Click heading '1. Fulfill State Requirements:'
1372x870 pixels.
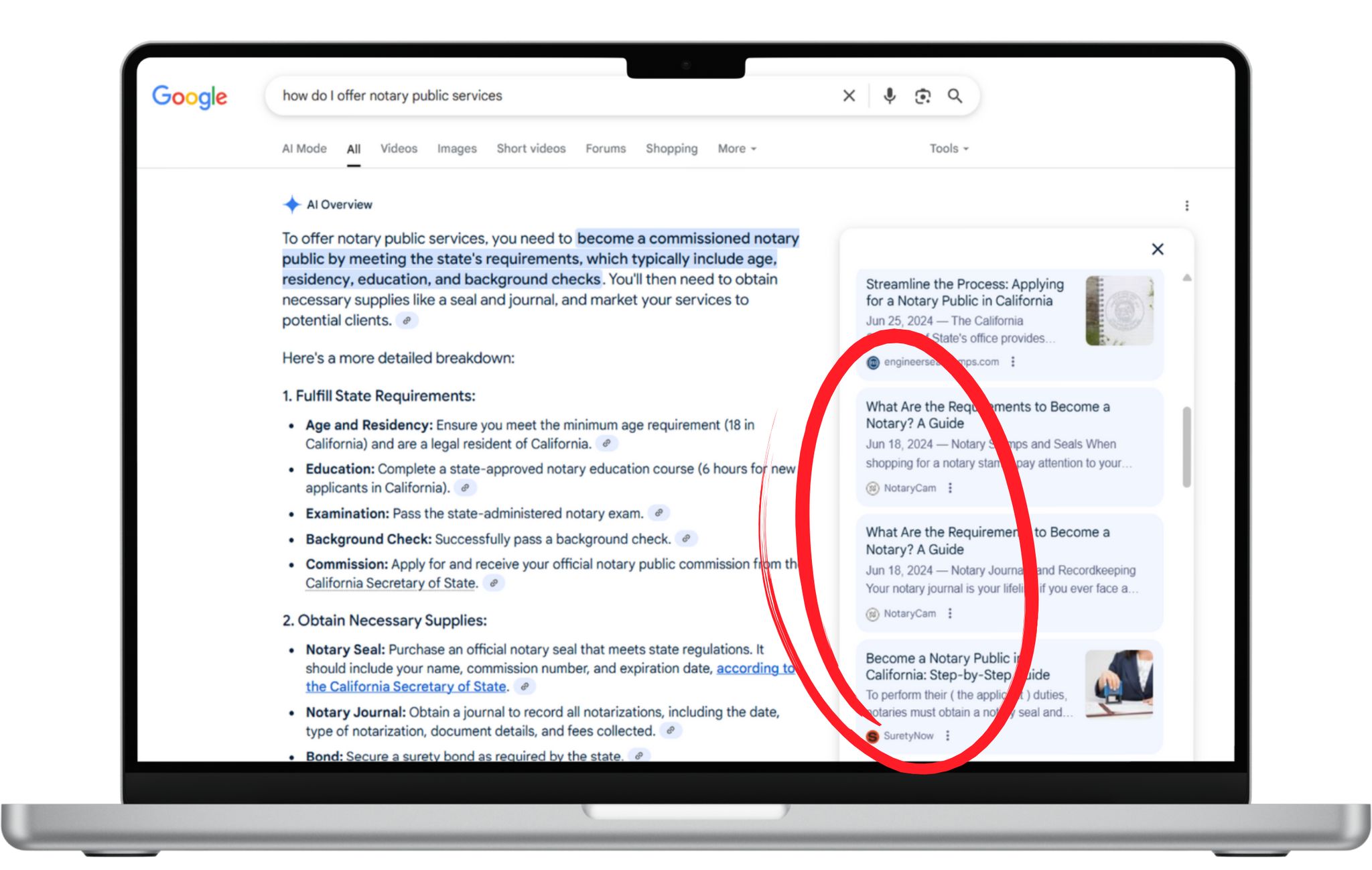[379, 396]
